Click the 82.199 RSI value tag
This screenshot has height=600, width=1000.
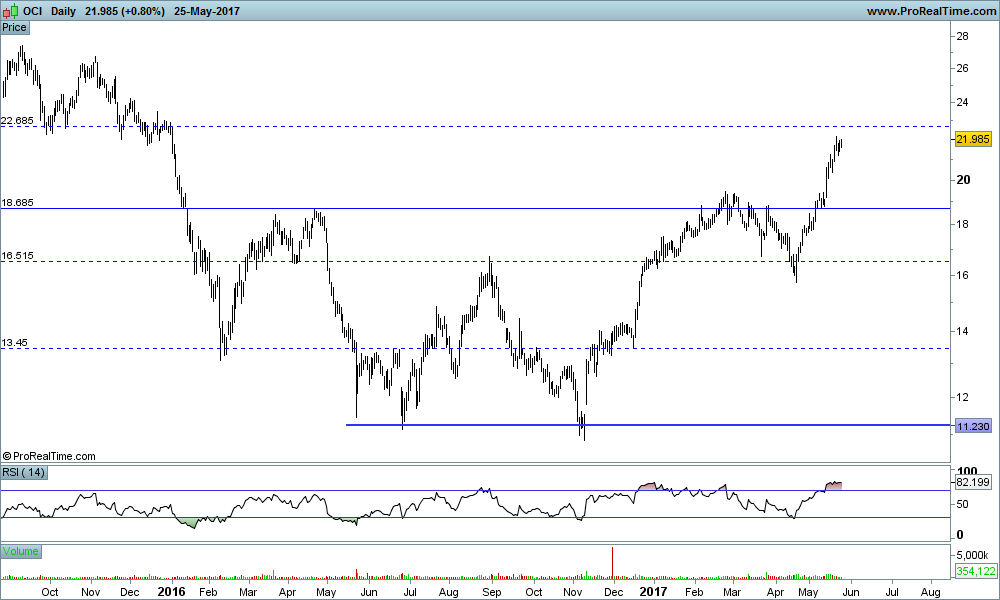(x=973, y=482)
